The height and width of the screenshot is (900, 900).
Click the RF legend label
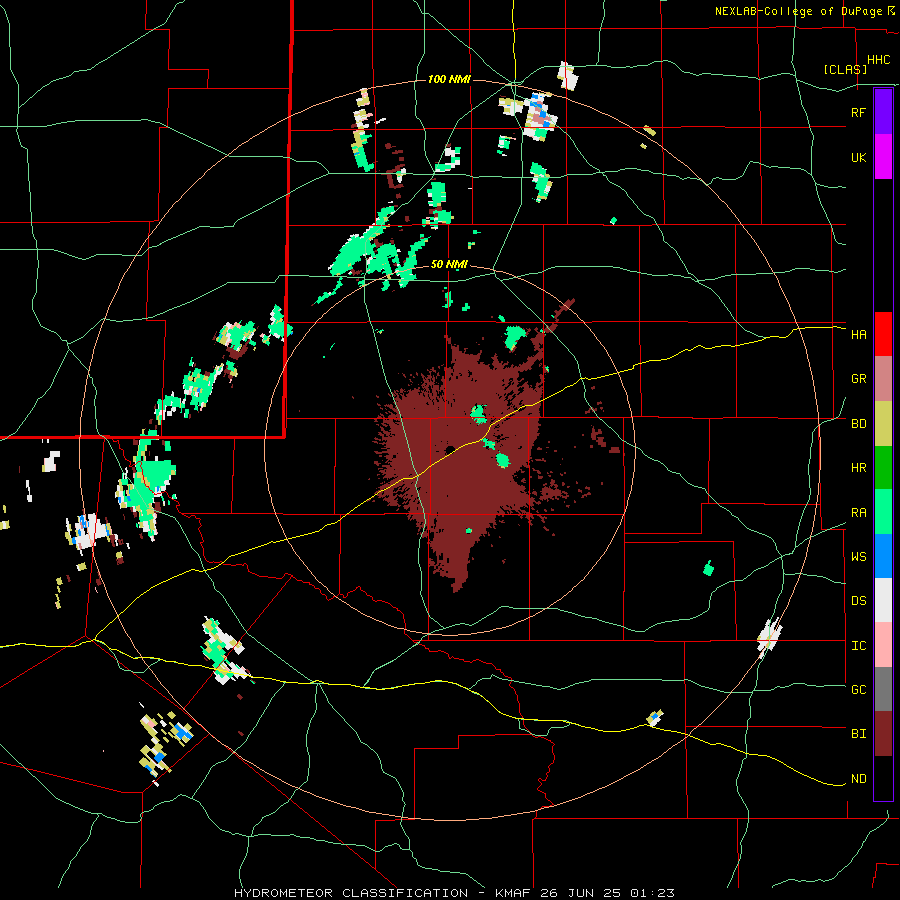tap(858, 112)
